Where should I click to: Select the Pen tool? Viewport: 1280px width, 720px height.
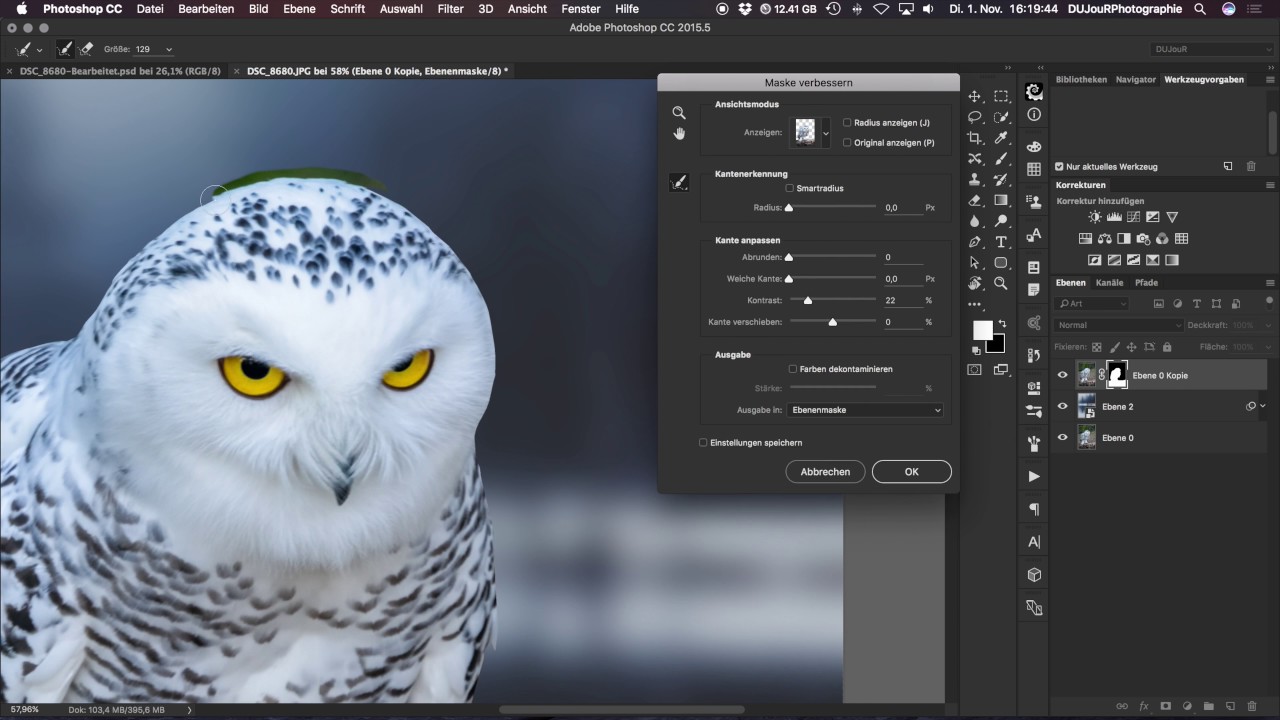pyautogui.click(x=975, y=242)
